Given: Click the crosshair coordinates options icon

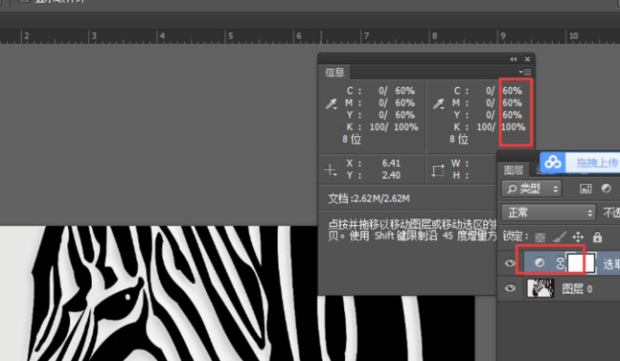Looking at the screenshot, I should [330, 170].
